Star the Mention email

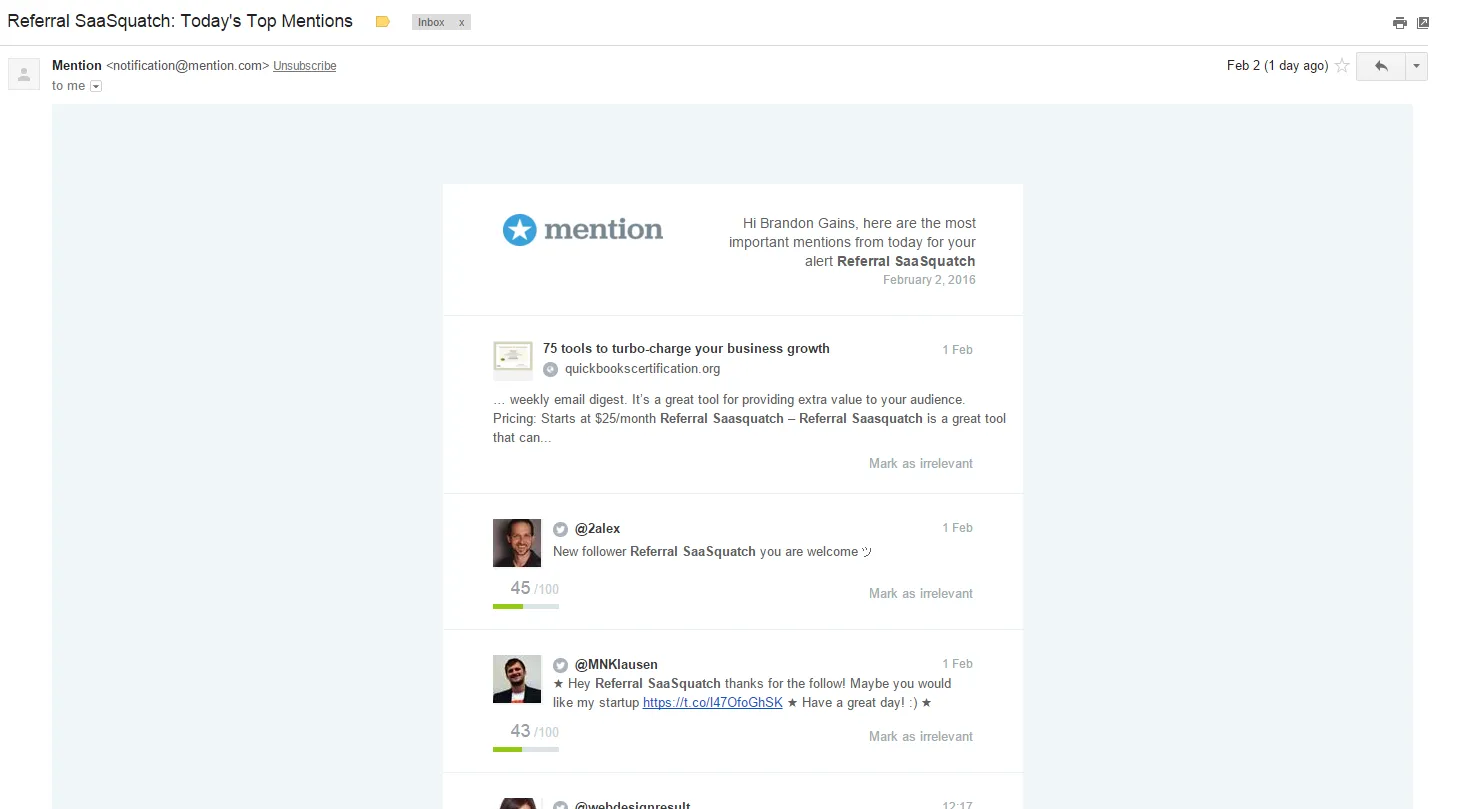coord(1342,66)
